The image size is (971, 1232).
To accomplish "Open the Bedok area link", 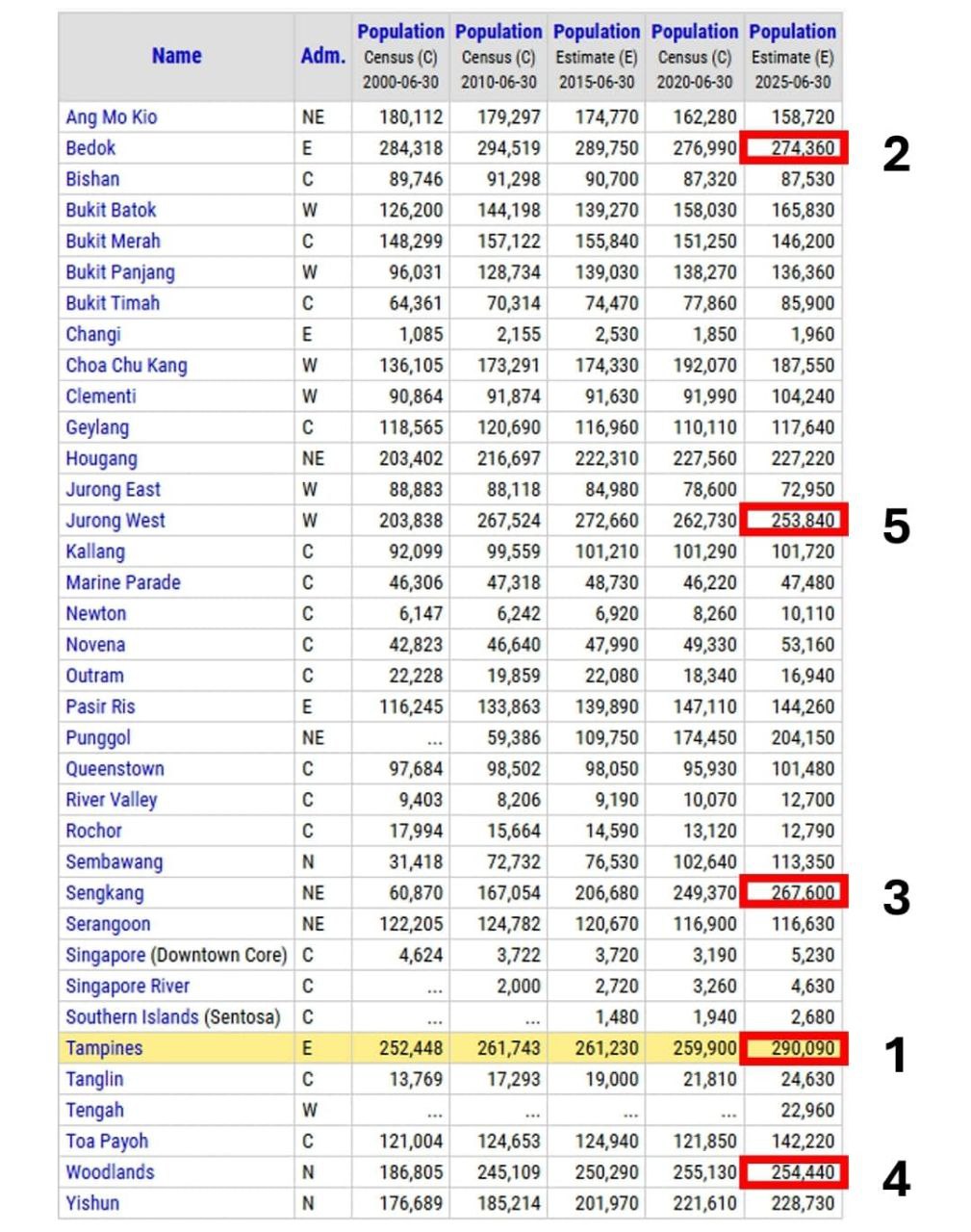I will [90, 148].
